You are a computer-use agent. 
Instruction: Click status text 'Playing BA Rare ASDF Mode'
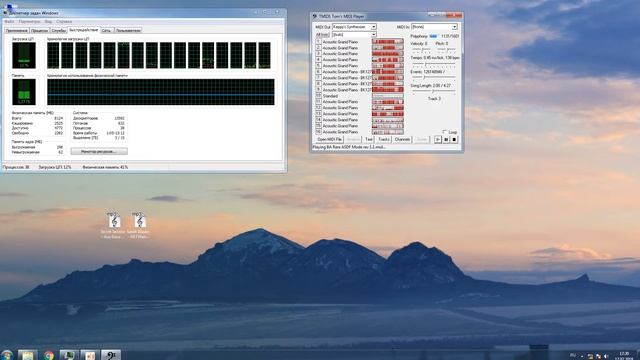pyautogui.click(x=349, y=147)
